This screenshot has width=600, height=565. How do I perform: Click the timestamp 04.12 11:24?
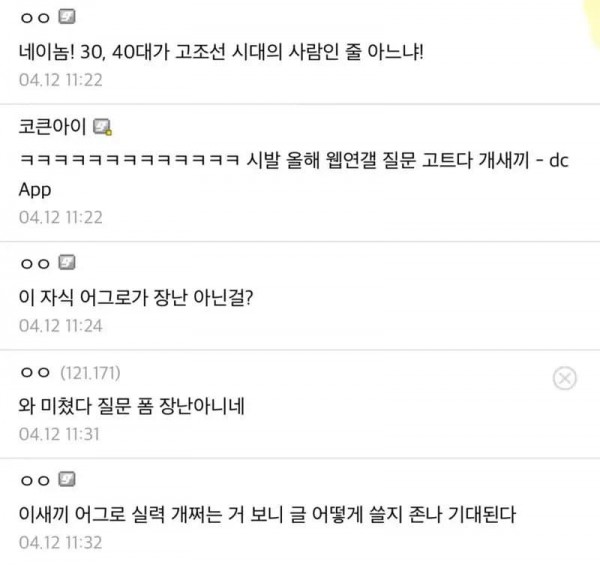(x=60, y=326)
